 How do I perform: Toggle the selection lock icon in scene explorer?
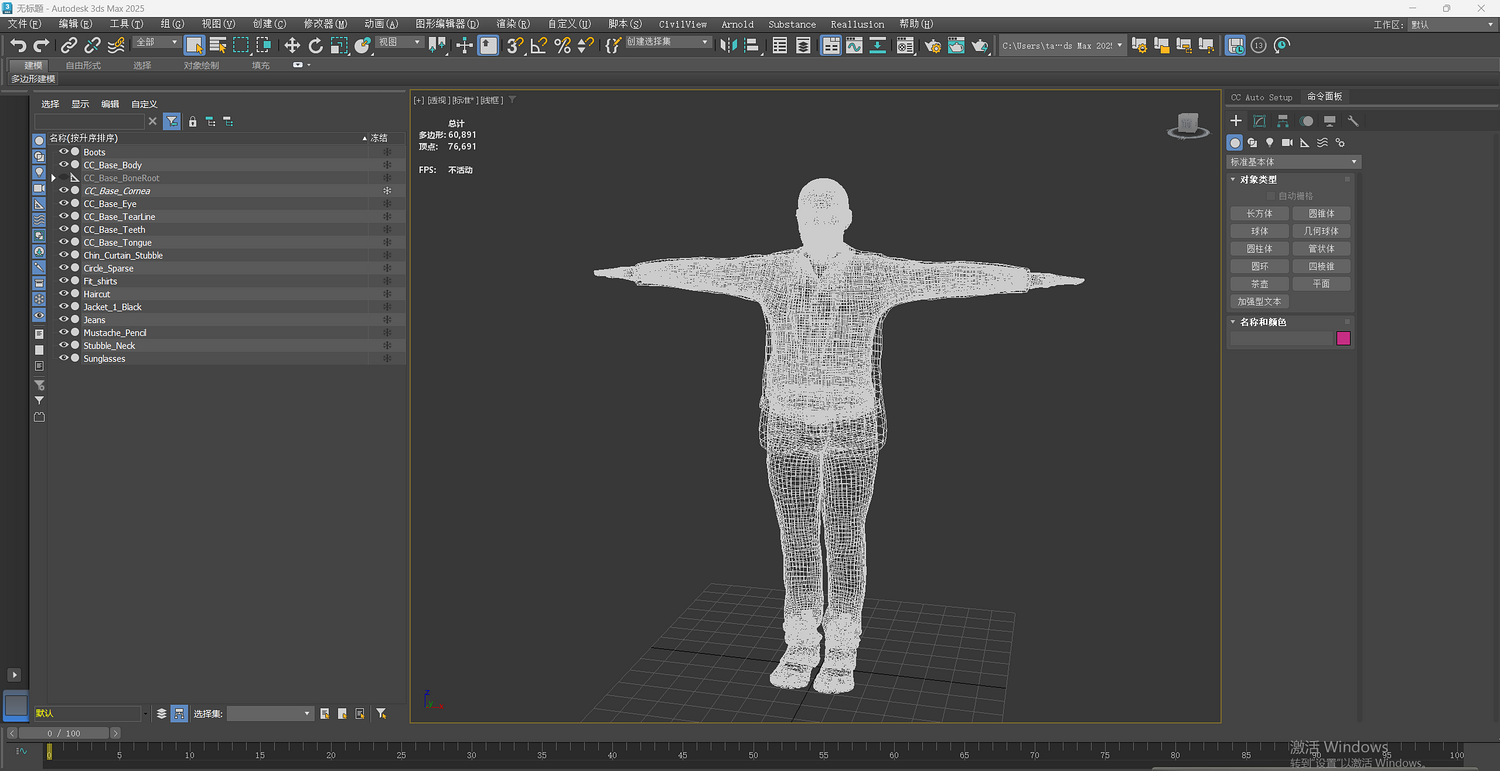tap(193, 121)
